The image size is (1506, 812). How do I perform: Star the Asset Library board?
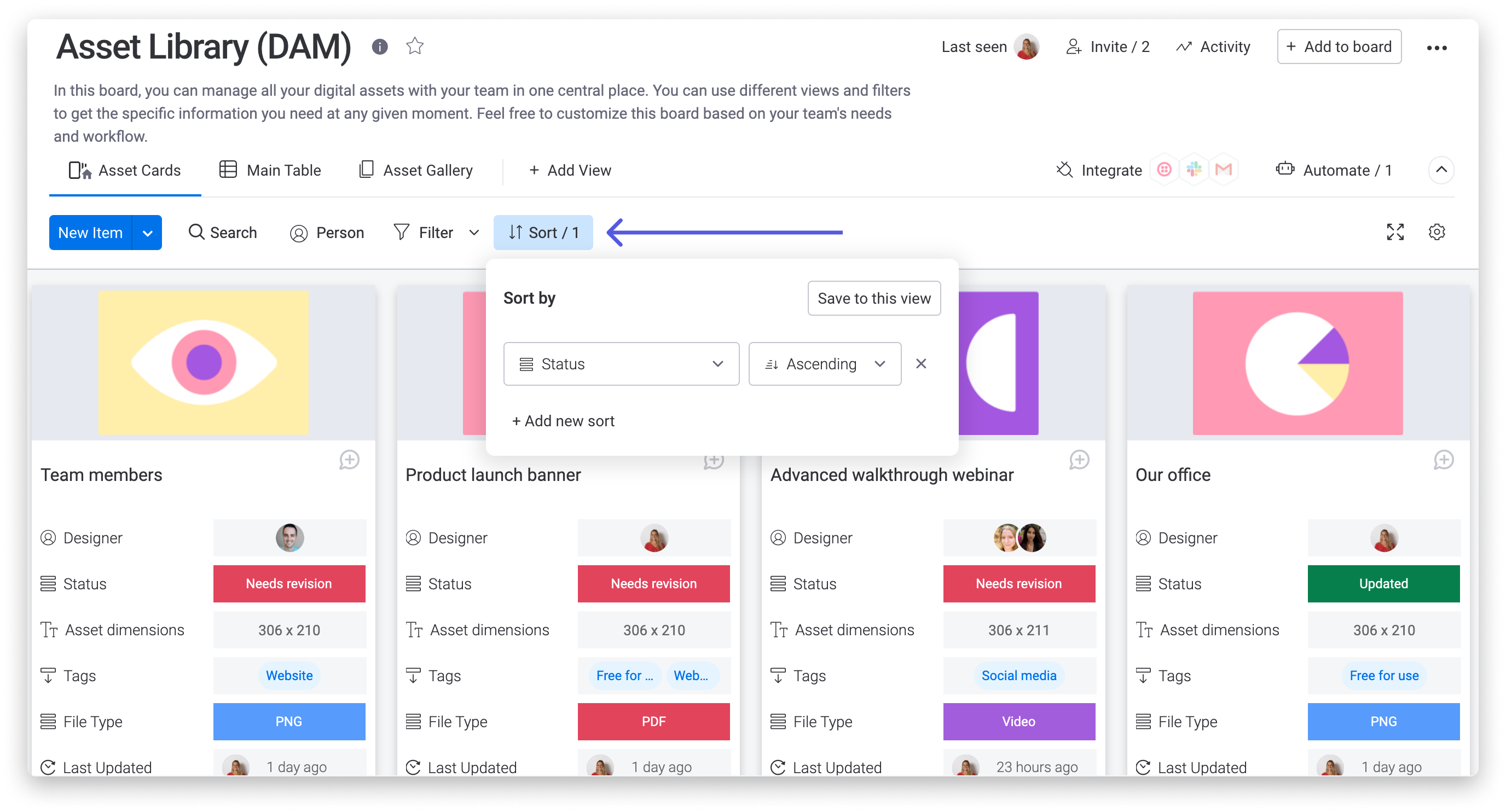tap(414, 45)
